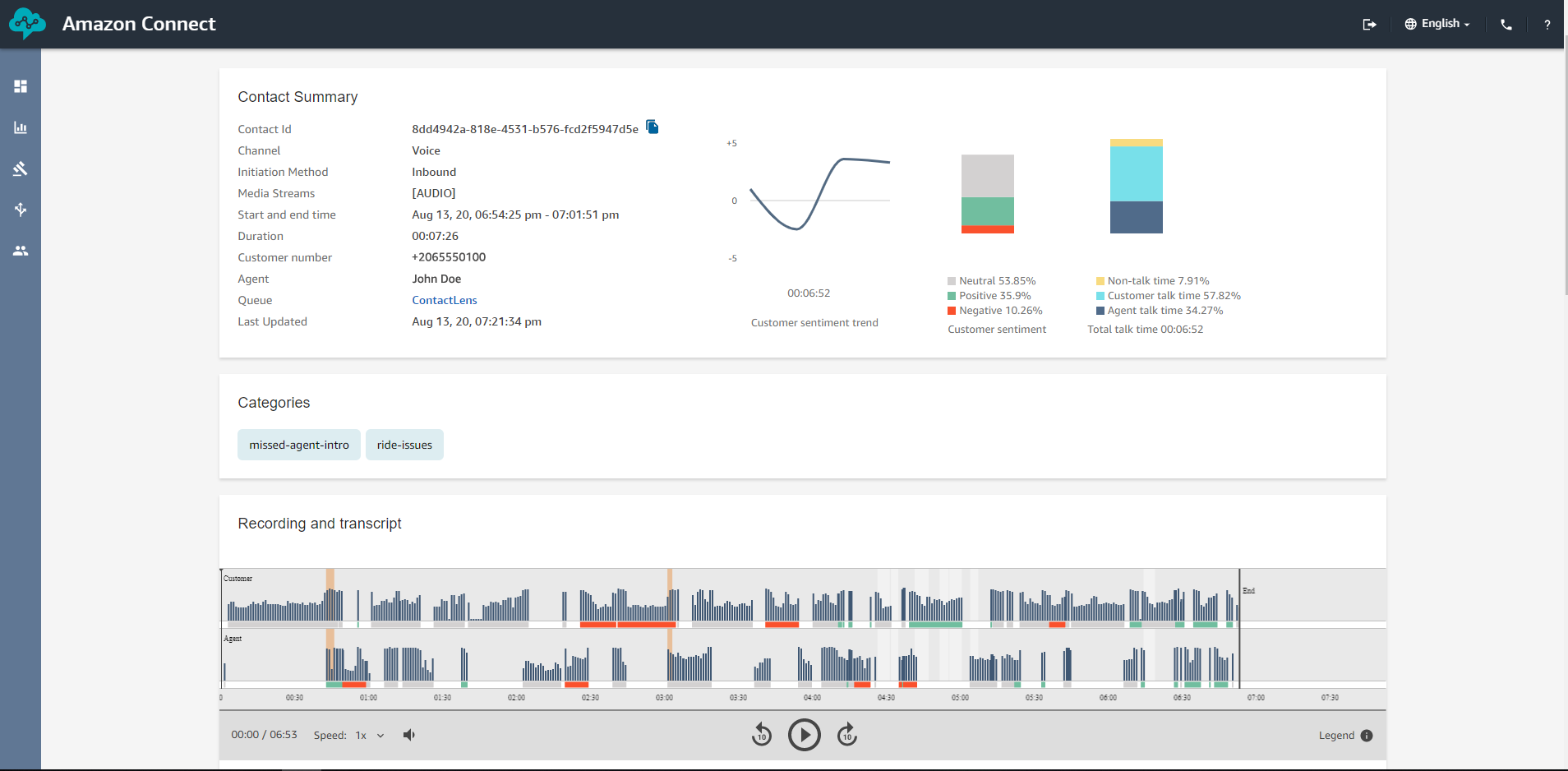
Task: Select the missed-agent-intro category
Action: click(x=298, y=444)
